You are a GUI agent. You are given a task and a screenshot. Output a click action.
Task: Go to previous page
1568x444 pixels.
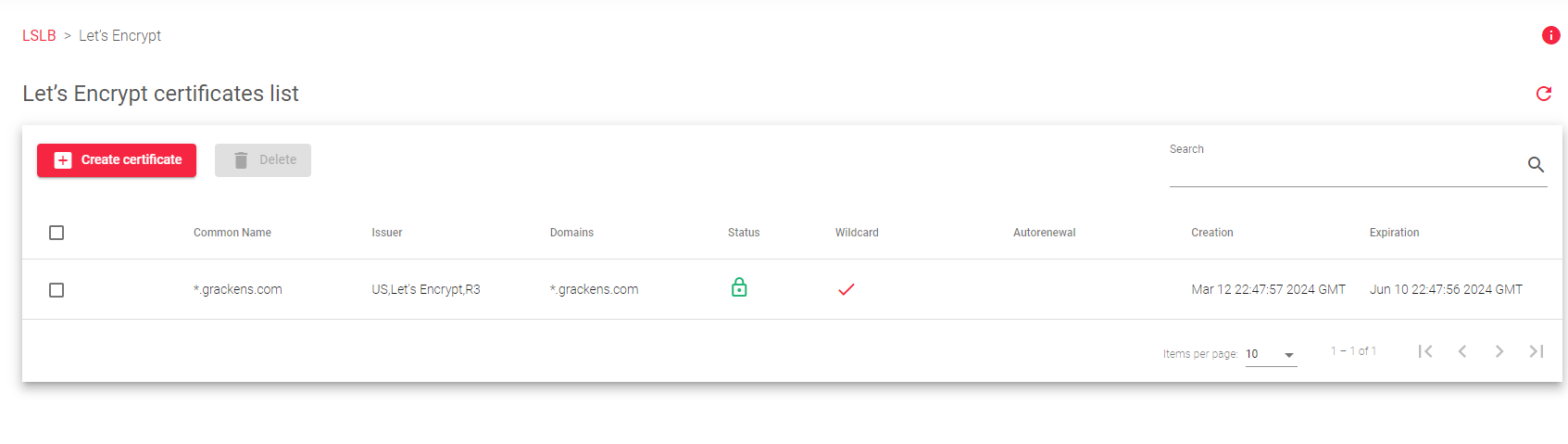[1462, 351]
